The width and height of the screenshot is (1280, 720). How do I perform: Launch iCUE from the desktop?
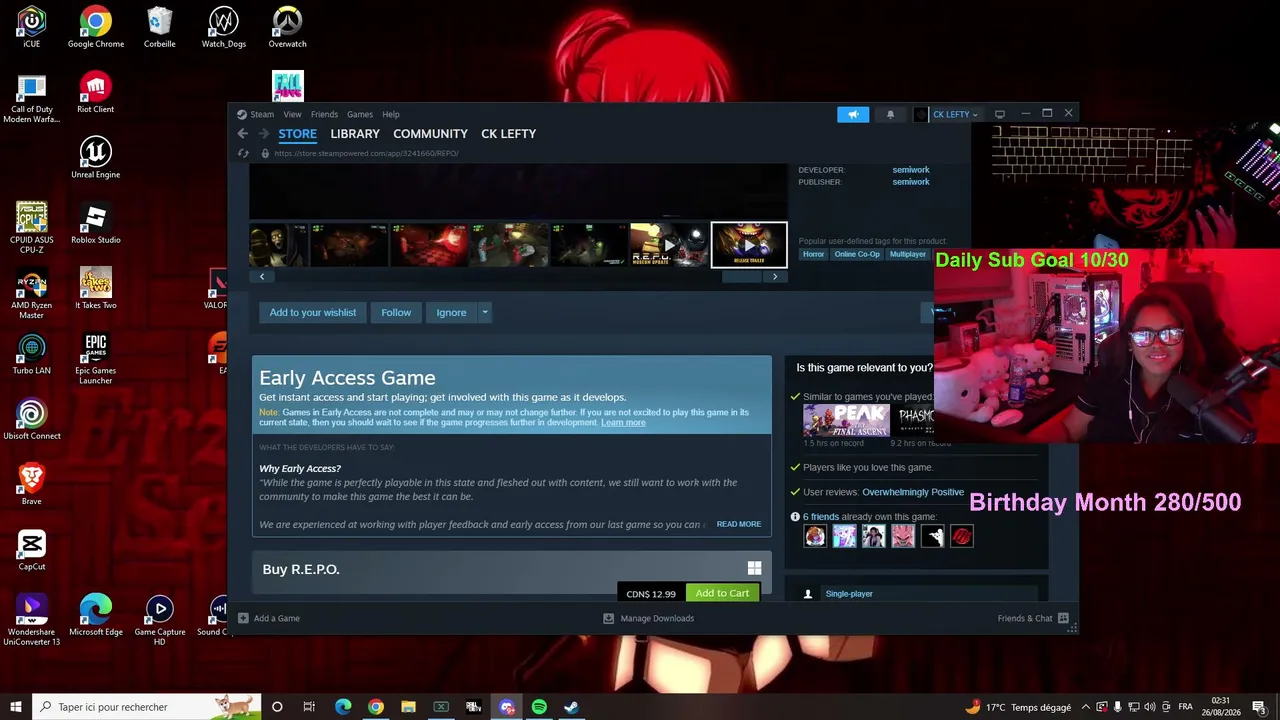[x=31, y=27]
